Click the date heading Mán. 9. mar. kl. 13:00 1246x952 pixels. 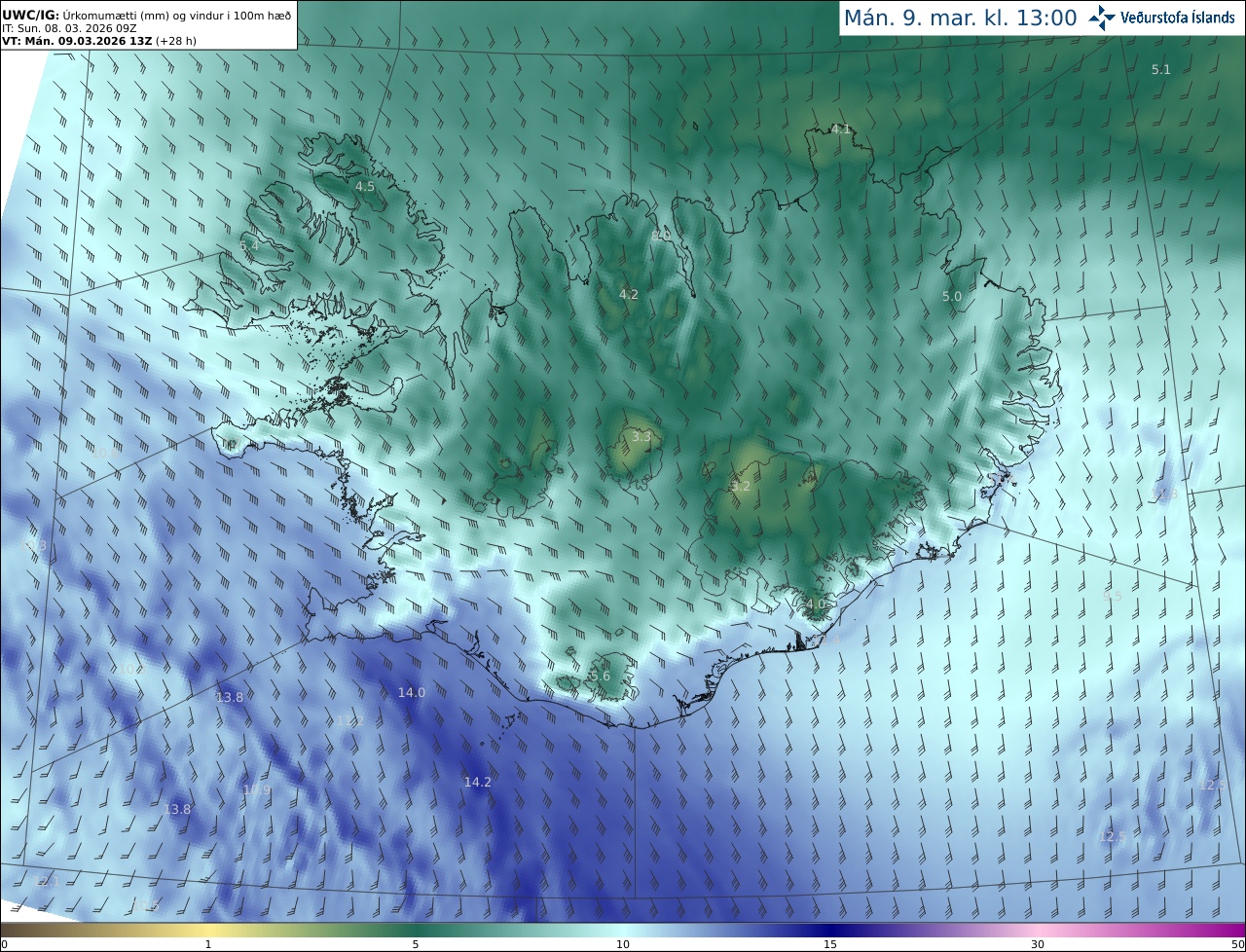click(x=960, y=18)
